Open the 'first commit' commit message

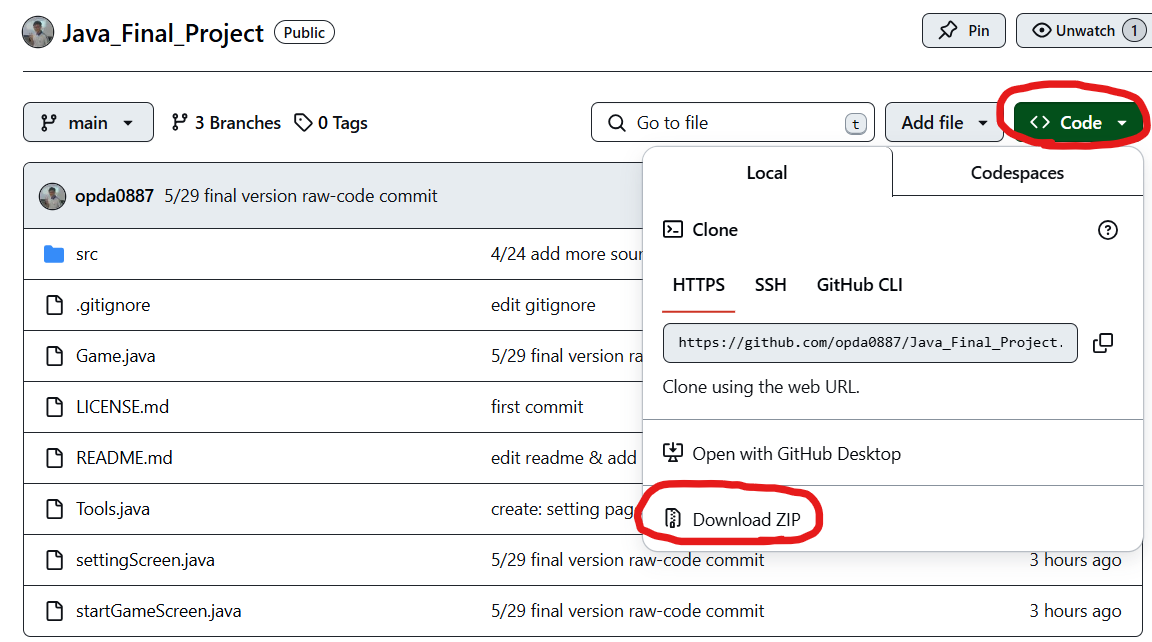click(x=537, y=407)
